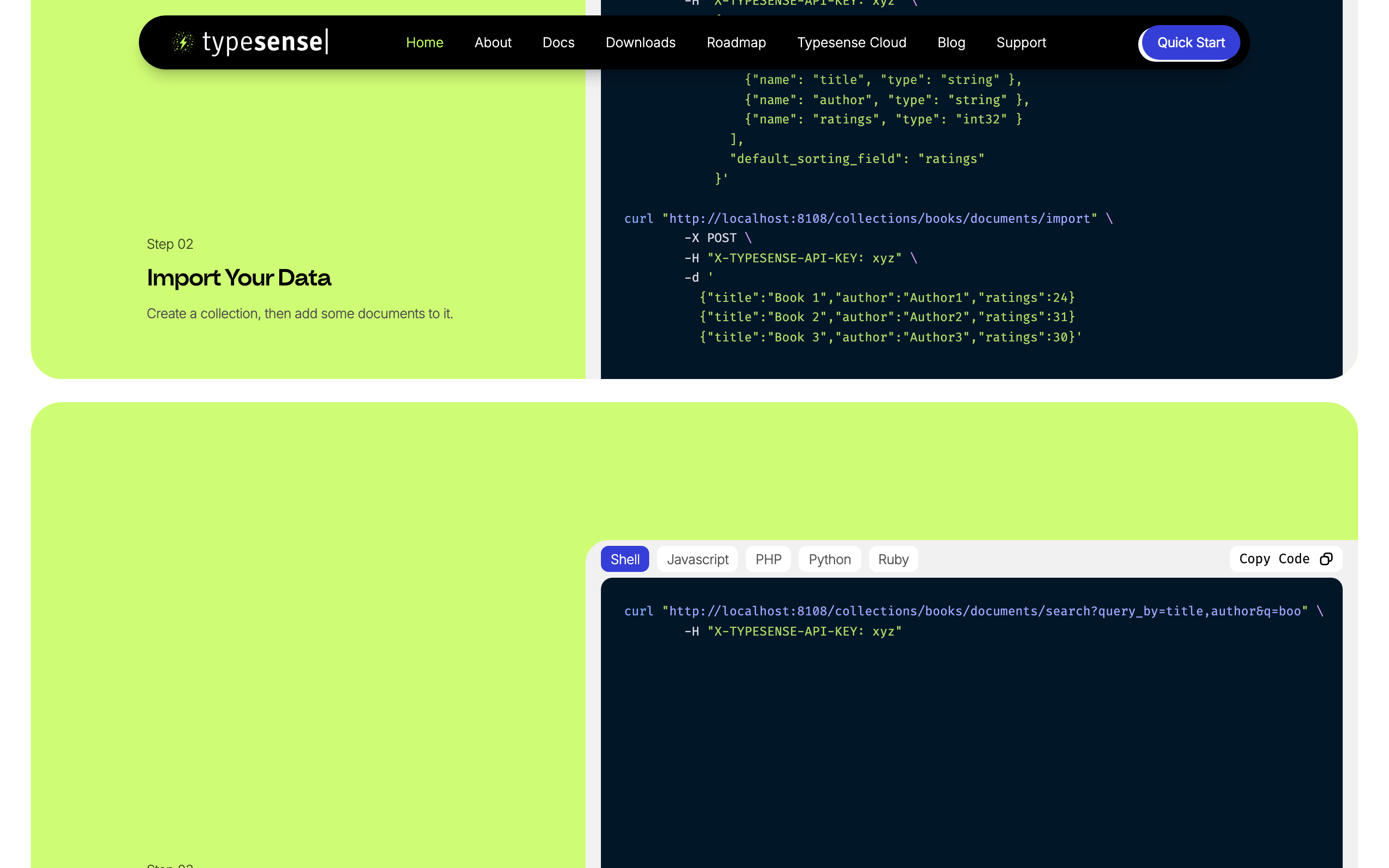Click the ratings int32 field line
Screen dimensions: 1389x868
point(884,120)
